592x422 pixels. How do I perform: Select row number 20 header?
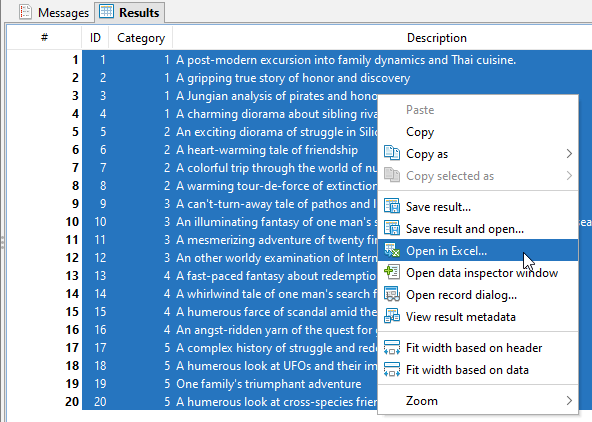(45, 401)
